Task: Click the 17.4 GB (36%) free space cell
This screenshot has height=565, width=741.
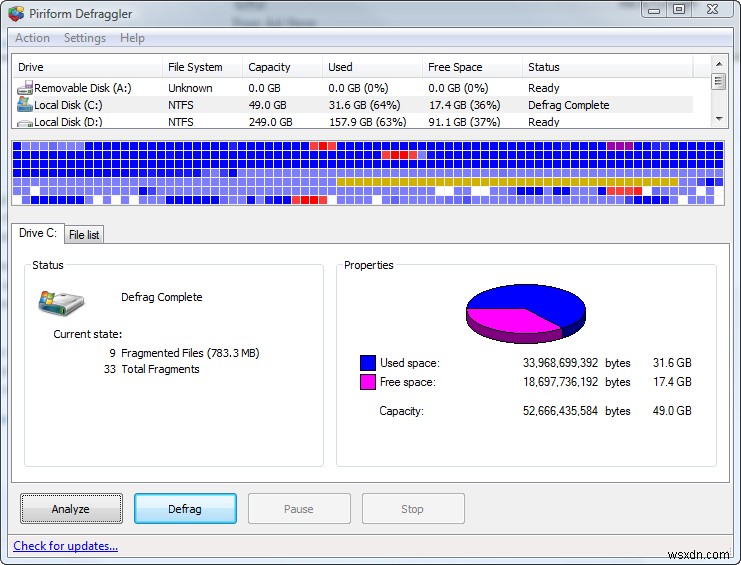Action: (465, 105)
